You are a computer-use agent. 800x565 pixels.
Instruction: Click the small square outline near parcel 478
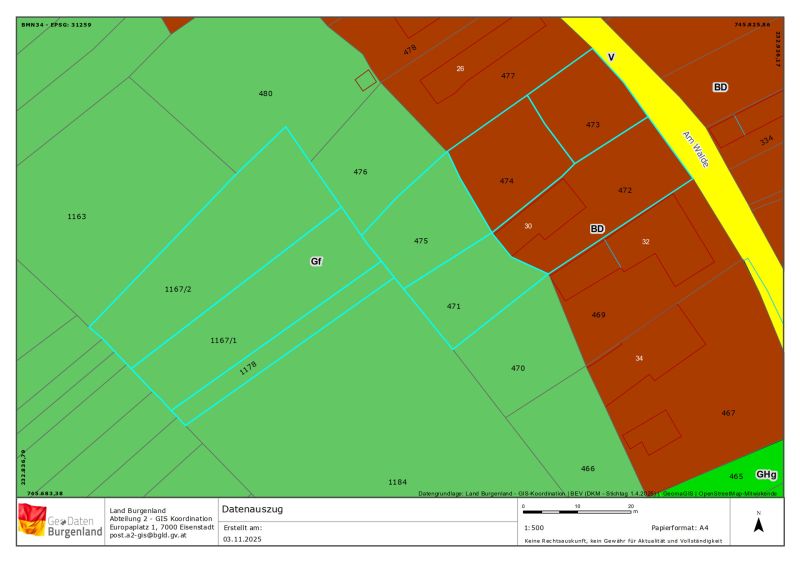pyautogui.click(x=367, y=79)
